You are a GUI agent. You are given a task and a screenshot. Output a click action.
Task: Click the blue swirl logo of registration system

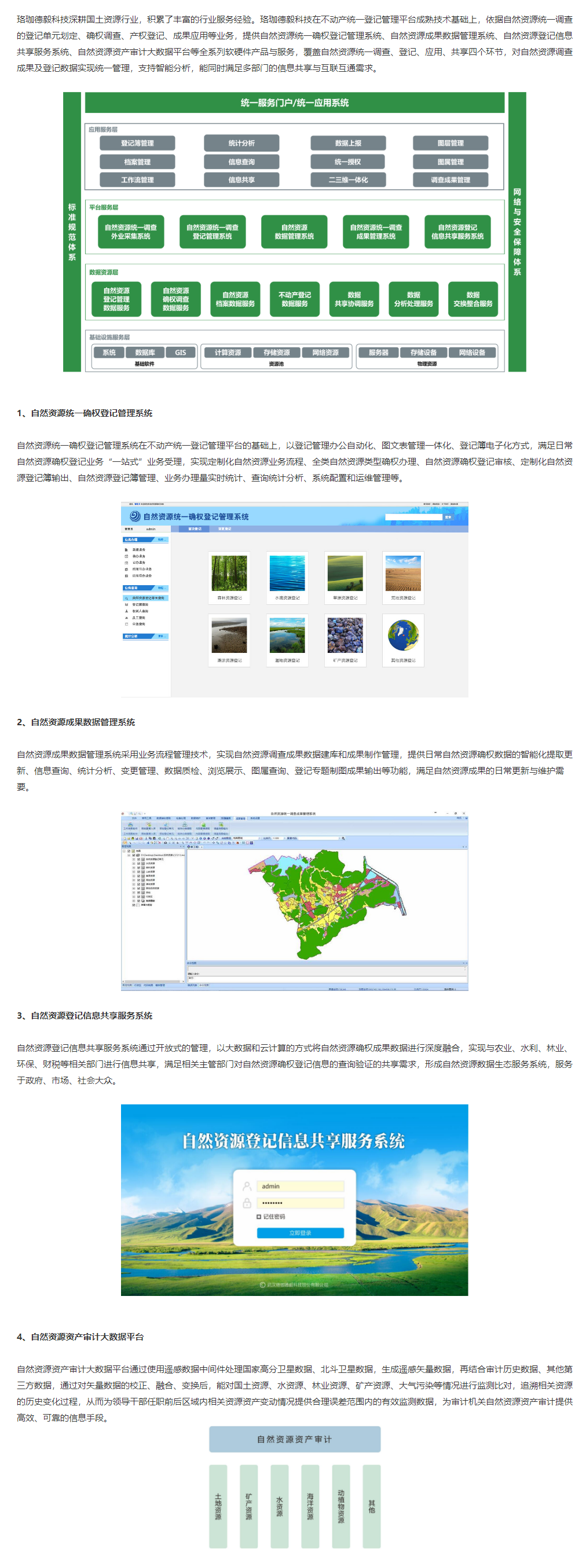(x=134, y=516)
